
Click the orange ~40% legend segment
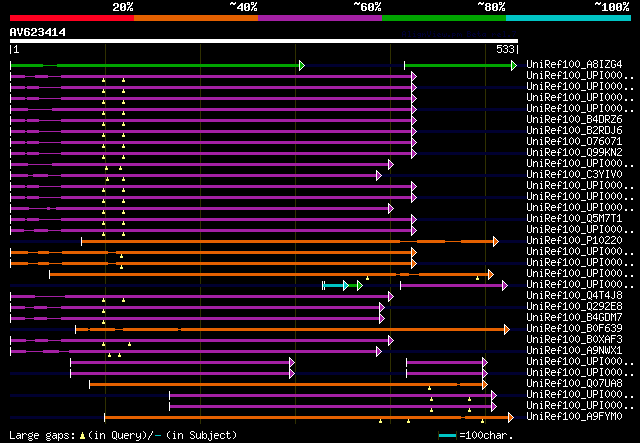click(x=196, y=18)
